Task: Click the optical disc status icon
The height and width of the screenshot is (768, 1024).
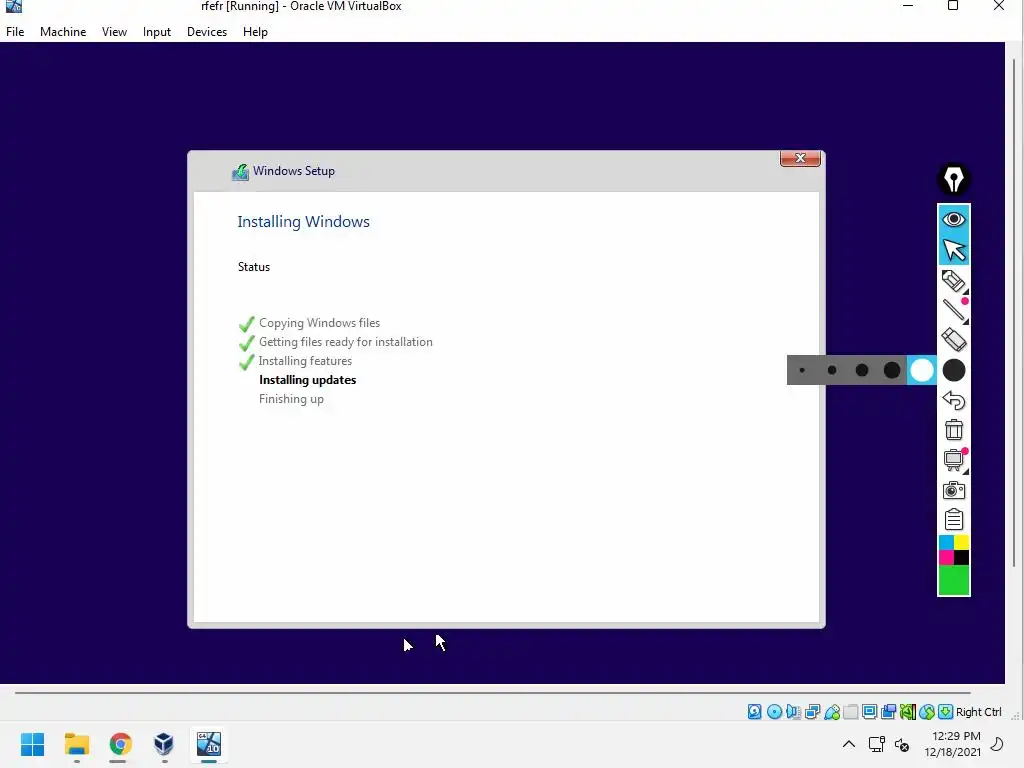Action: (x=774, y=712)
